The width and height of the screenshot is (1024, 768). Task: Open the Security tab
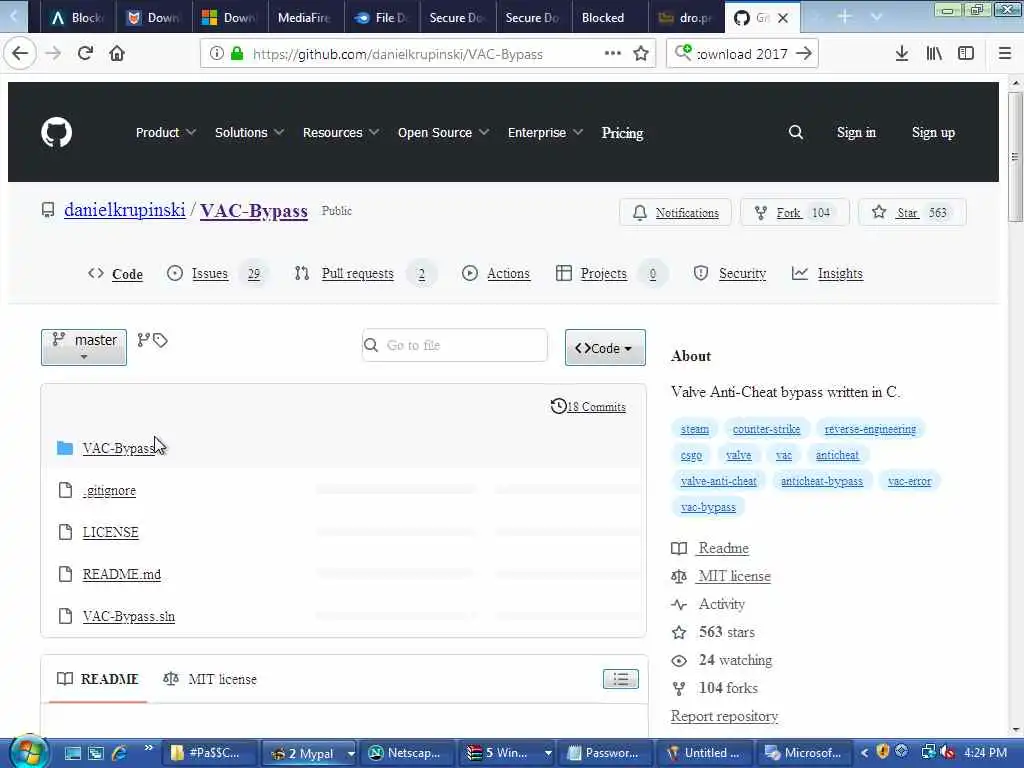point(729,274)
